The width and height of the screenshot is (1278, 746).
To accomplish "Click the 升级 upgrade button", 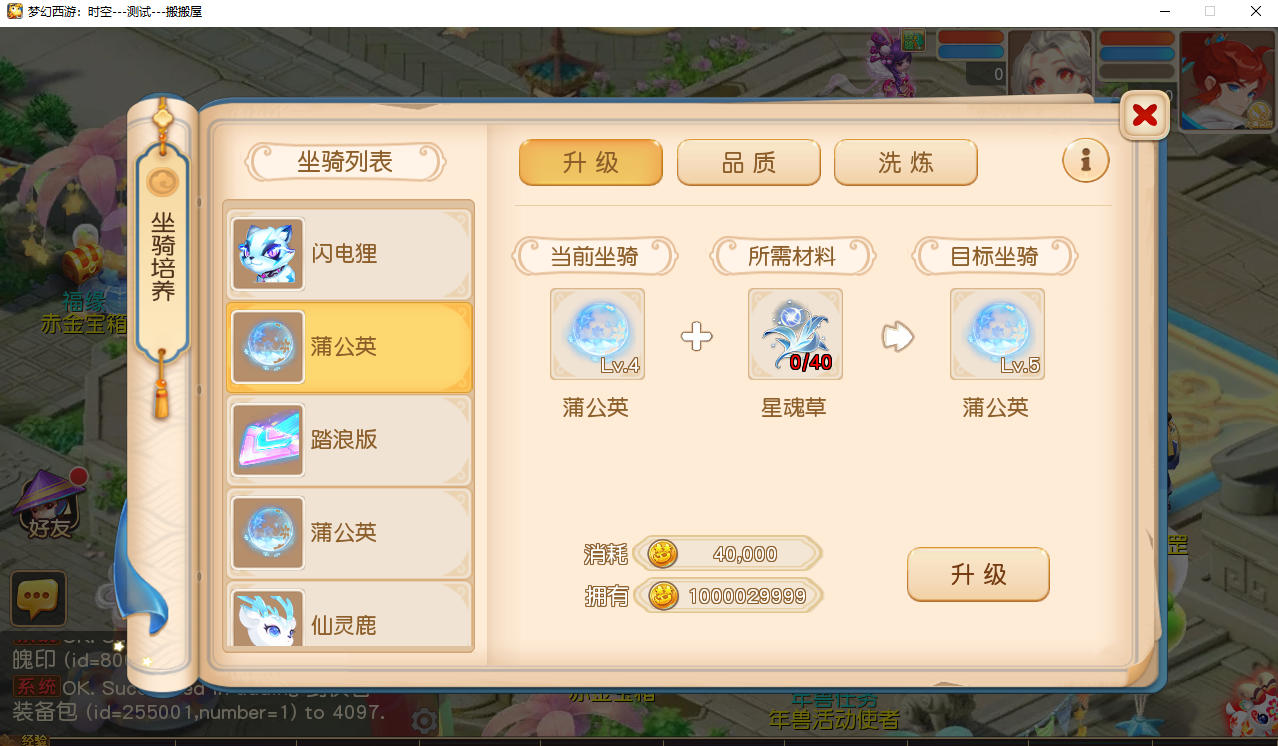I will 978,574.
